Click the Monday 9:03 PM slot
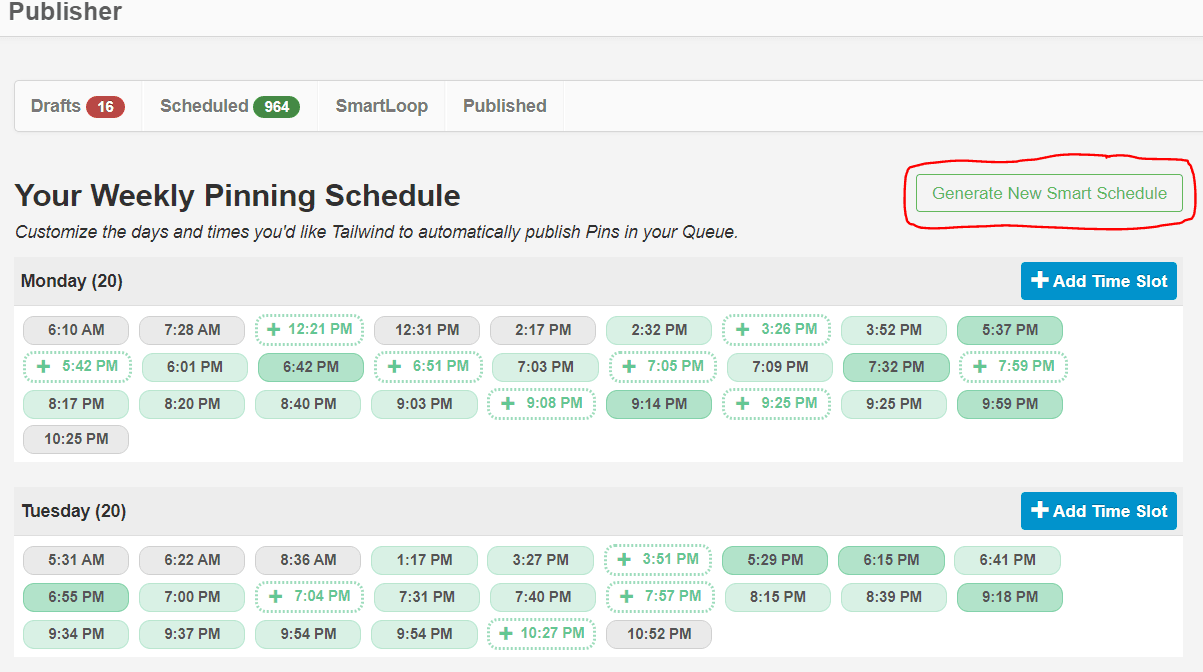This screenshot has height=672, width=1203. [424, 404]
